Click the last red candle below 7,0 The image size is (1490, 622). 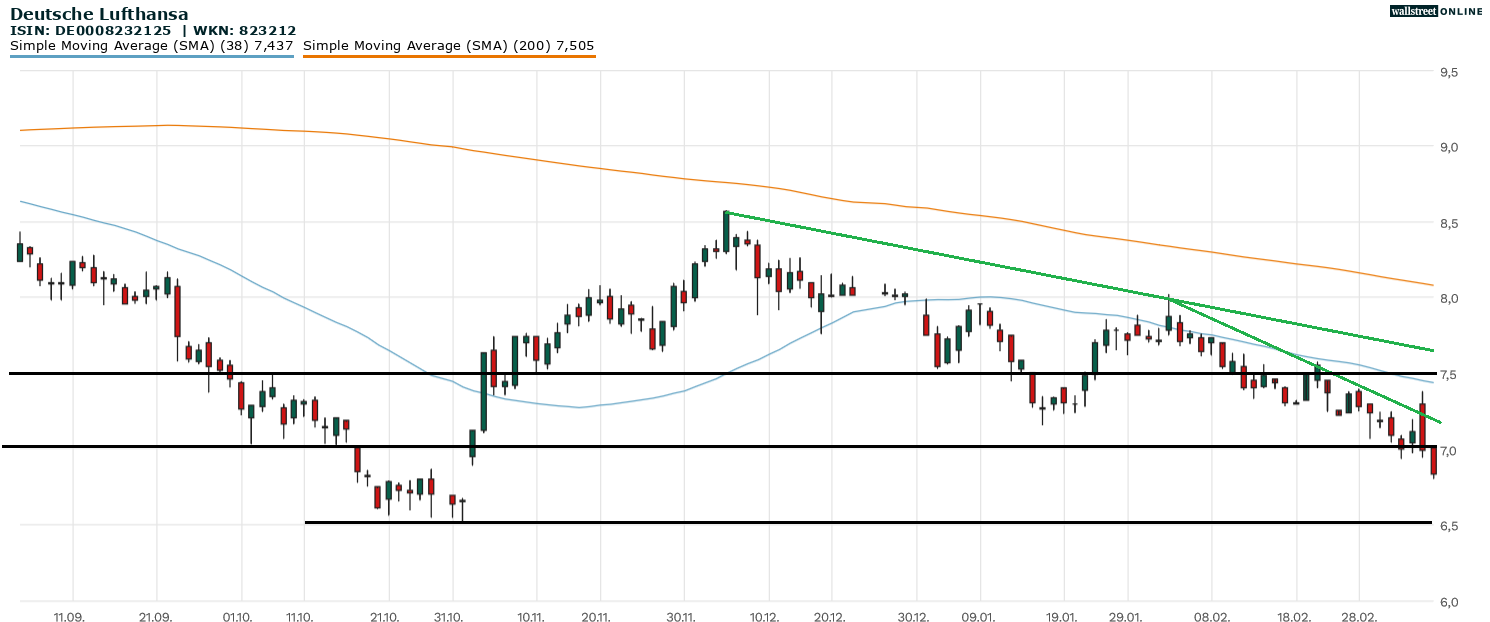[x=1433, y=461]
